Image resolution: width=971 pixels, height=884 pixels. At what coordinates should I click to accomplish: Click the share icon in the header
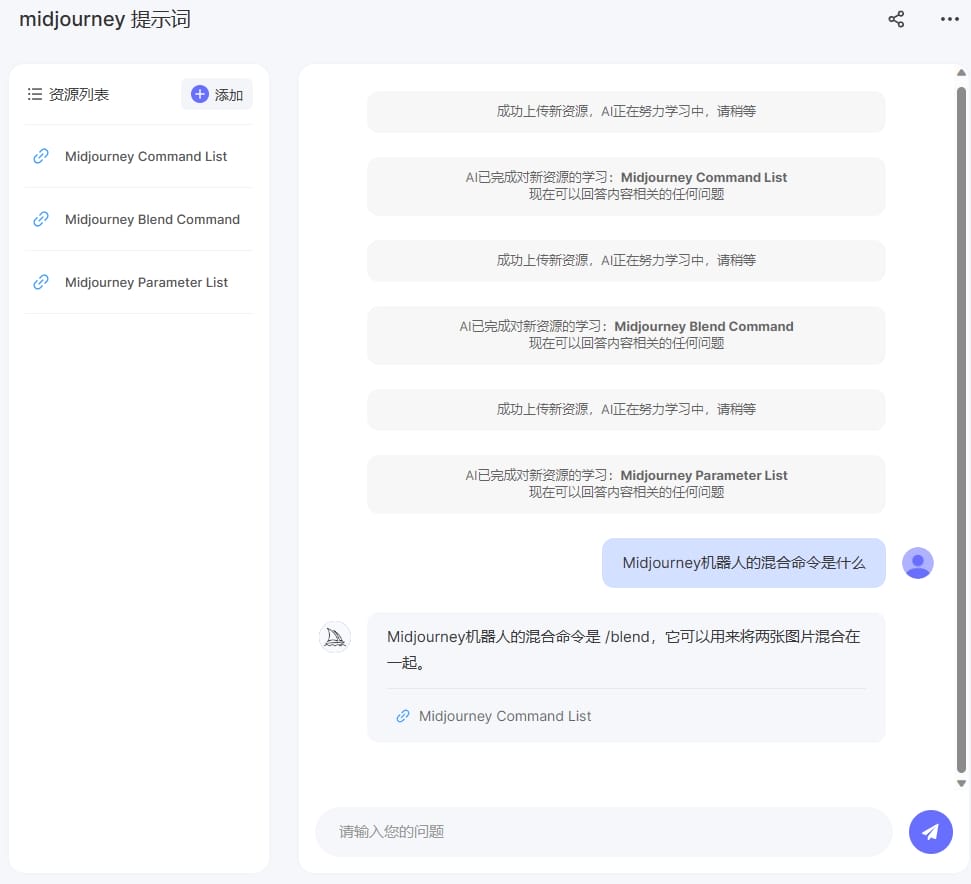point(895,19)
